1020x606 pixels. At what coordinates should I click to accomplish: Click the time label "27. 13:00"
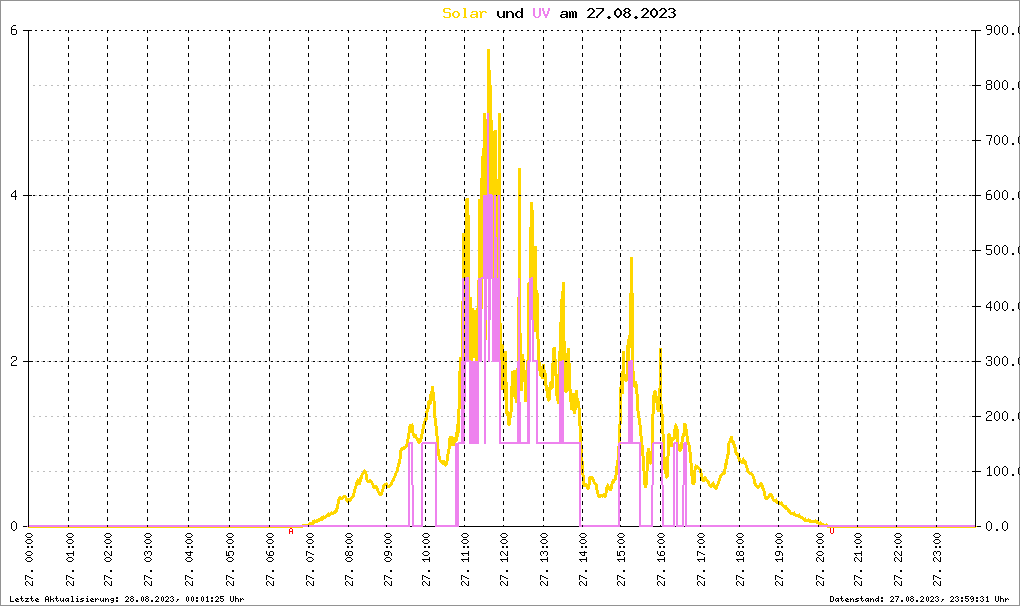tap(544, 560)
